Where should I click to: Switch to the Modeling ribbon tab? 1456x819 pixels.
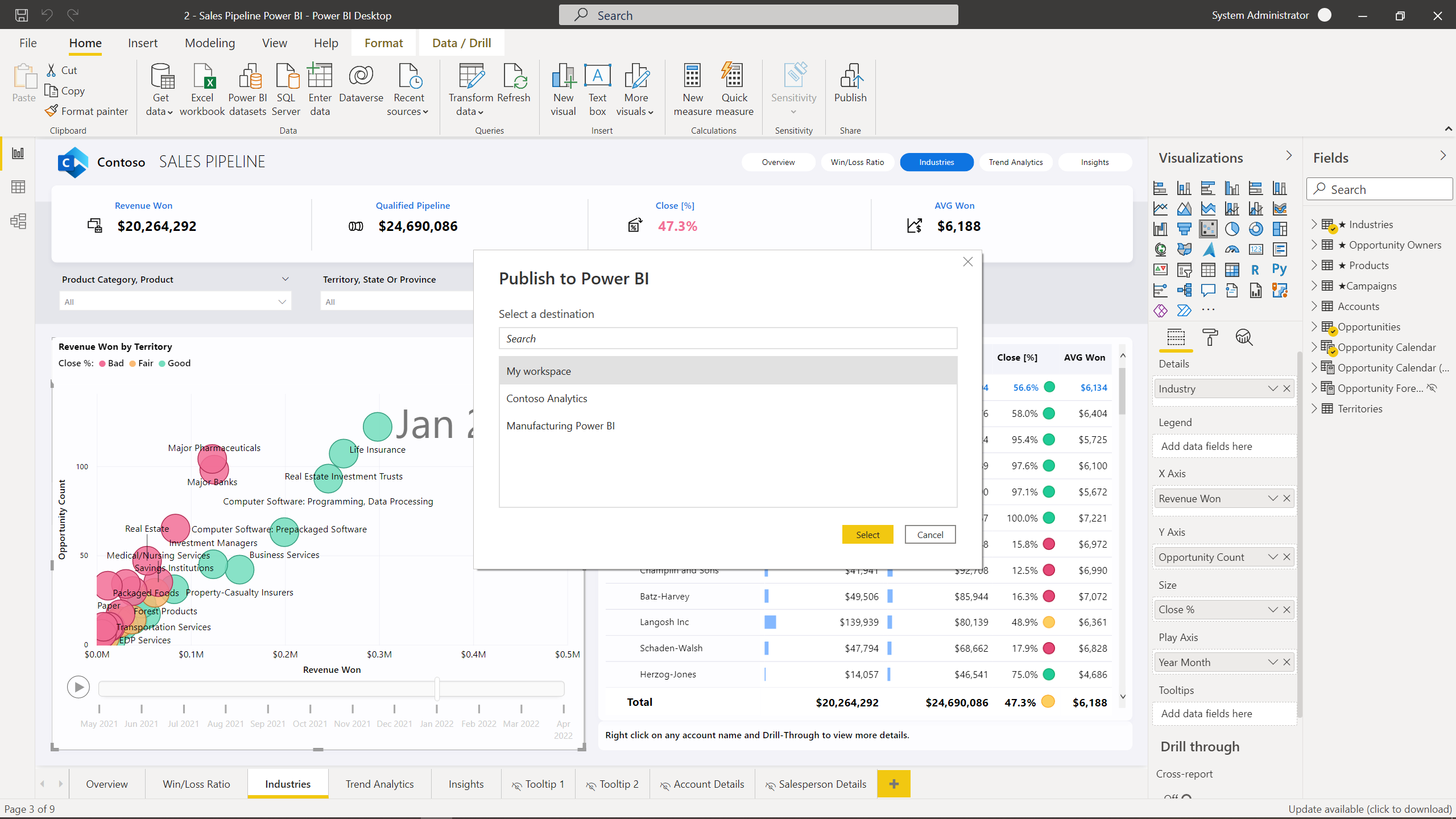(x=209, y=43)
